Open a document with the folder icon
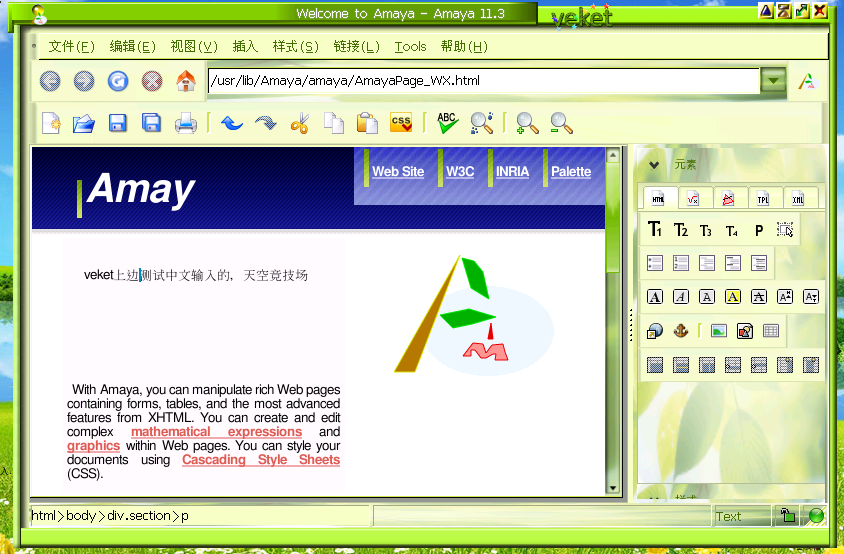The width and height of the screenshot is (844, 554). 84,123
